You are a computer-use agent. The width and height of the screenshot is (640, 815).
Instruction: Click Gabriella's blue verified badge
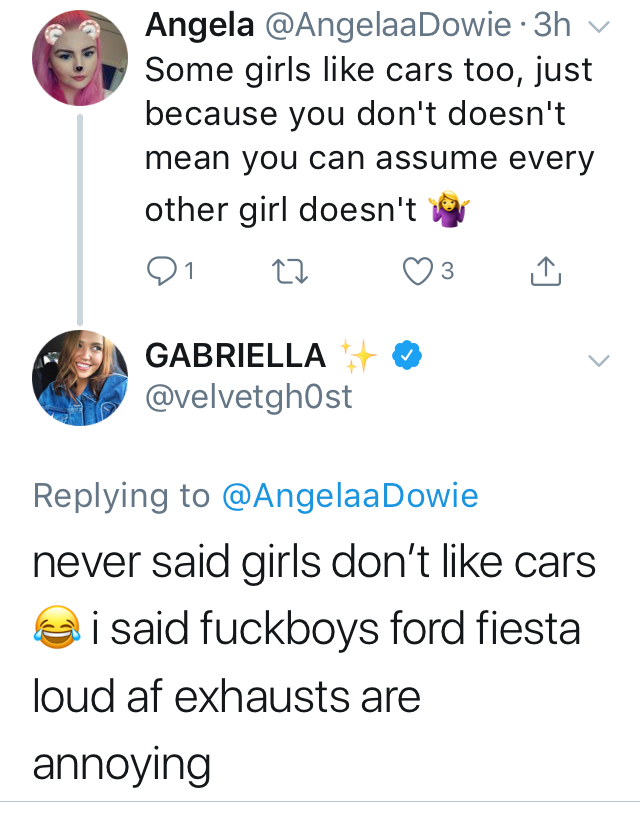click(407, 355)
